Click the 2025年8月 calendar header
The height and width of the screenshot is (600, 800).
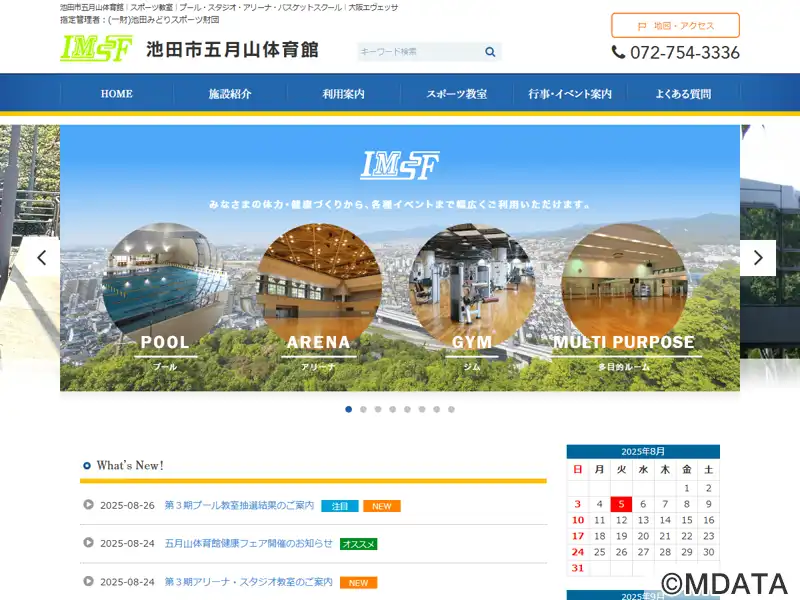click(x=643, y=452)
